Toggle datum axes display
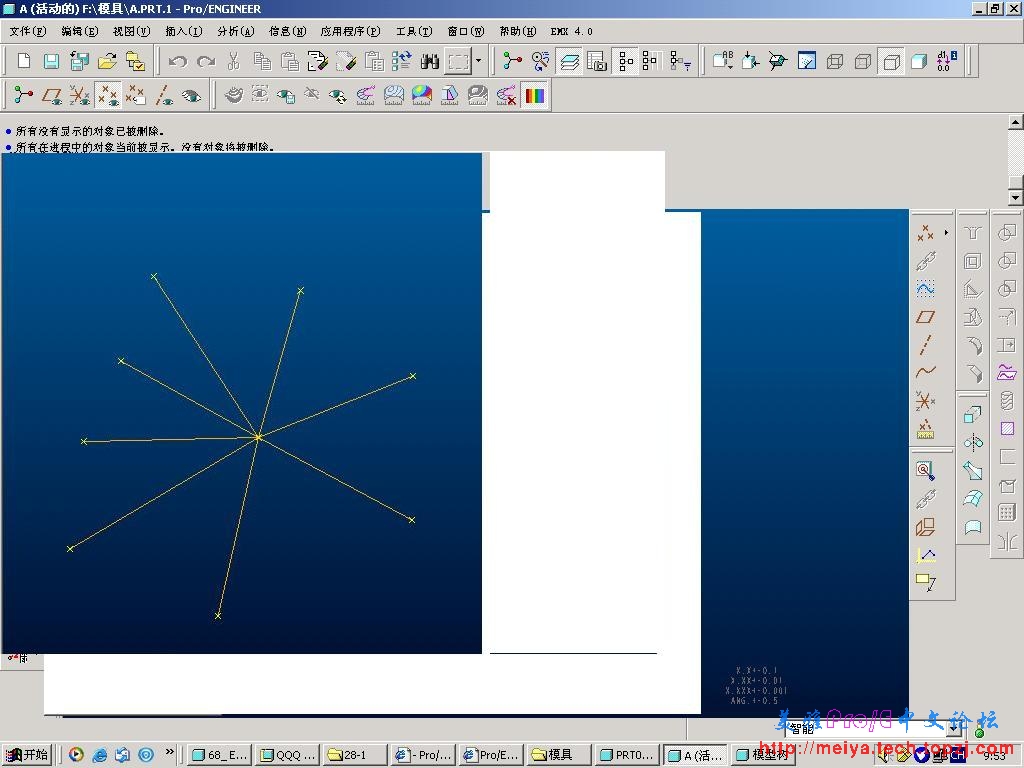Viewport: 1024px width, 768px height. (163, 95)
